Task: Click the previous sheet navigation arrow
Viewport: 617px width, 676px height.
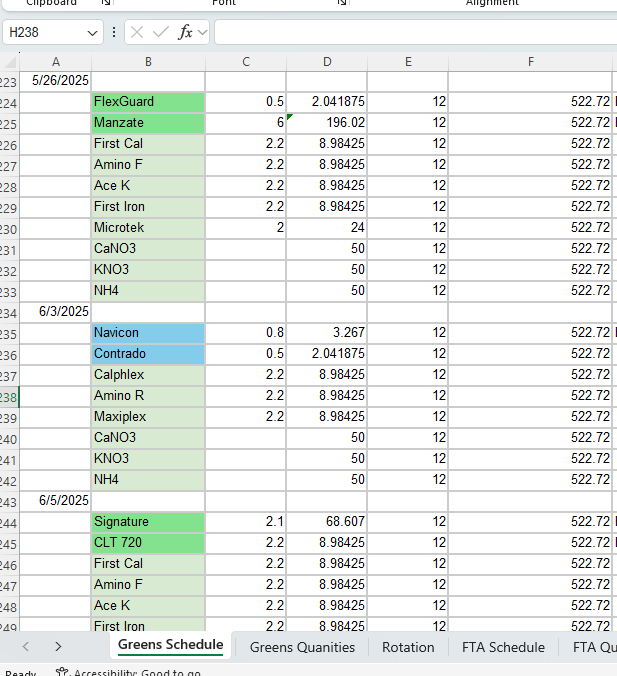Action: [x=26, y=647]
